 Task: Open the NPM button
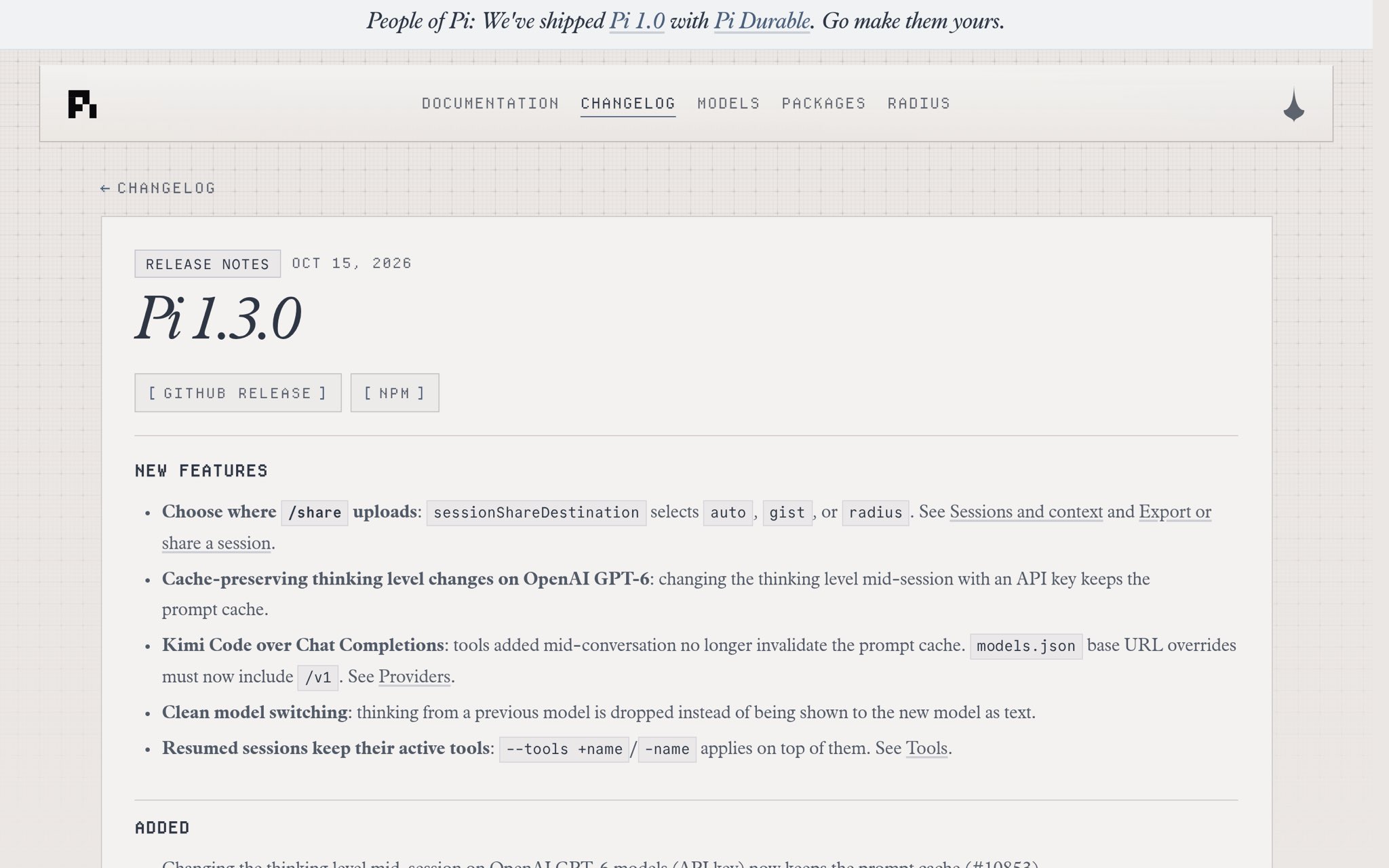click(395, 393)
